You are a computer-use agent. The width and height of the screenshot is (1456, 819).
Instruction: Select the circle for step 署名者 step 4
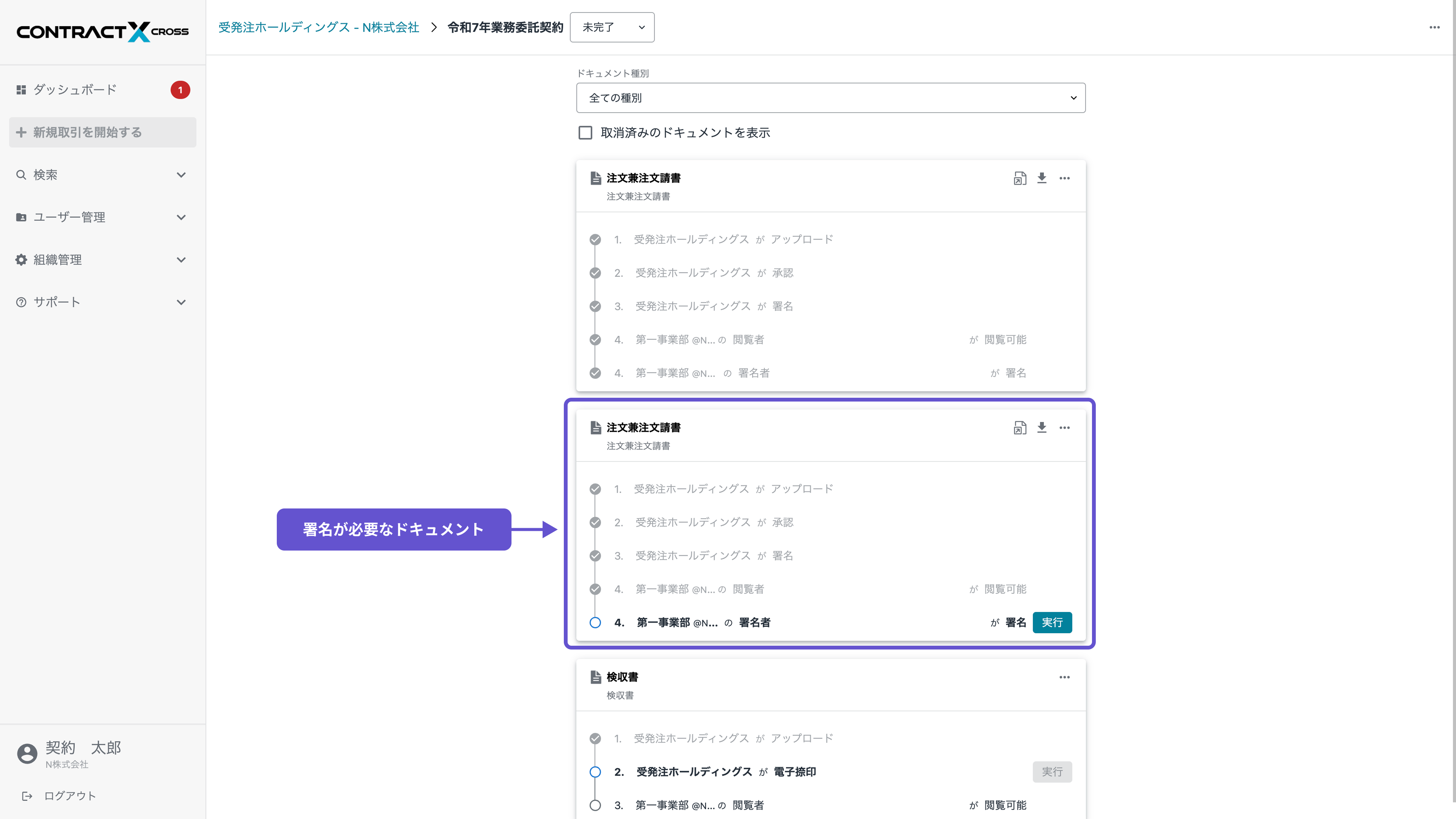click(595, 622)
